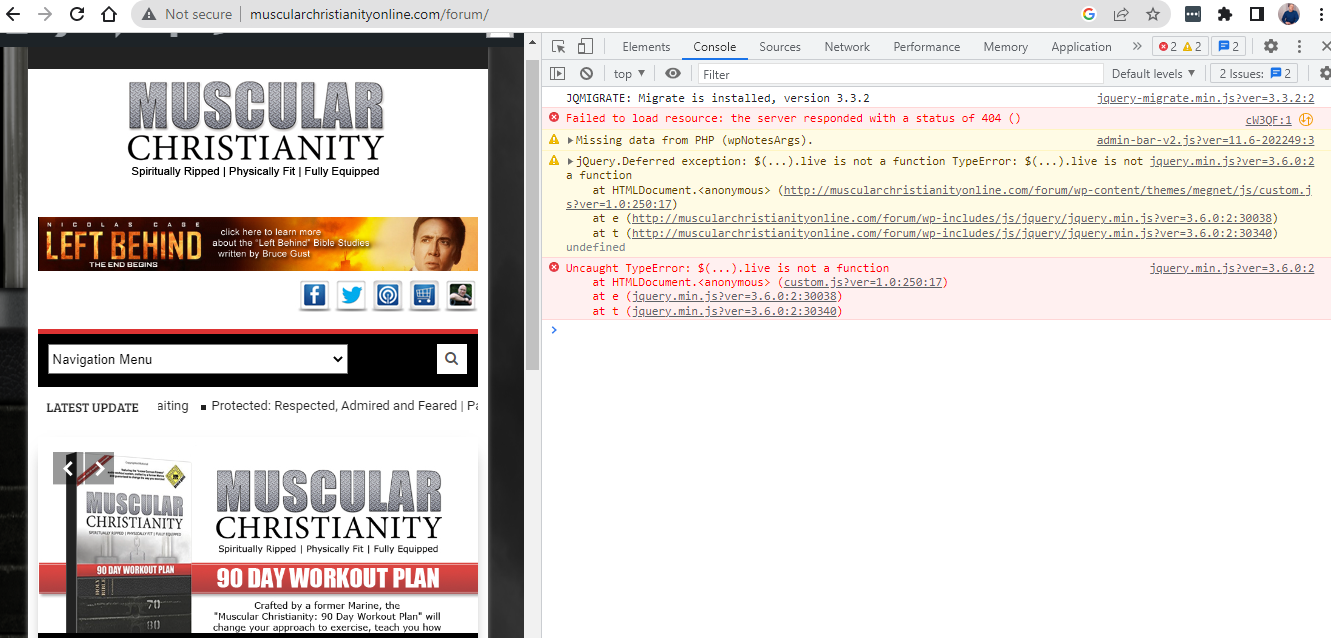
Task: Switch to the Elements tab
Action: [x=646, y=47]
